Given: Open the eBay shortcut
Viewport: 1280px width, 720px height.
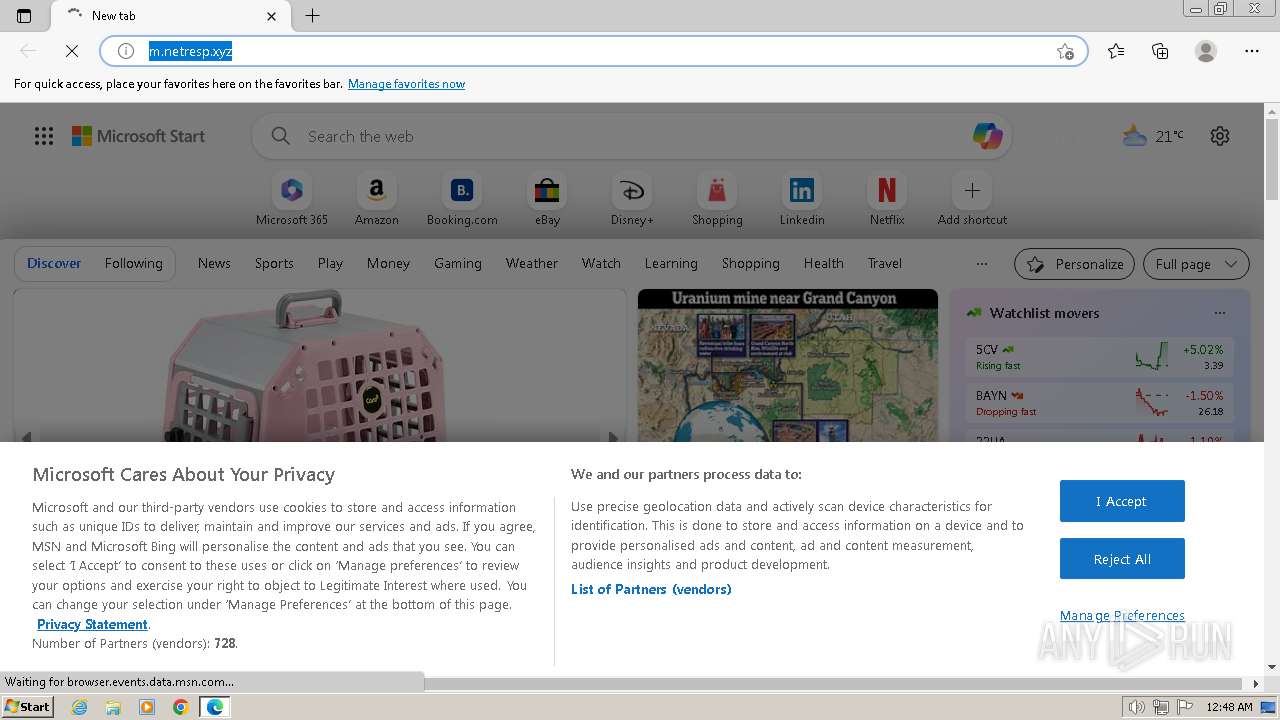Looking at the screenshot, I should pos(547,200).
